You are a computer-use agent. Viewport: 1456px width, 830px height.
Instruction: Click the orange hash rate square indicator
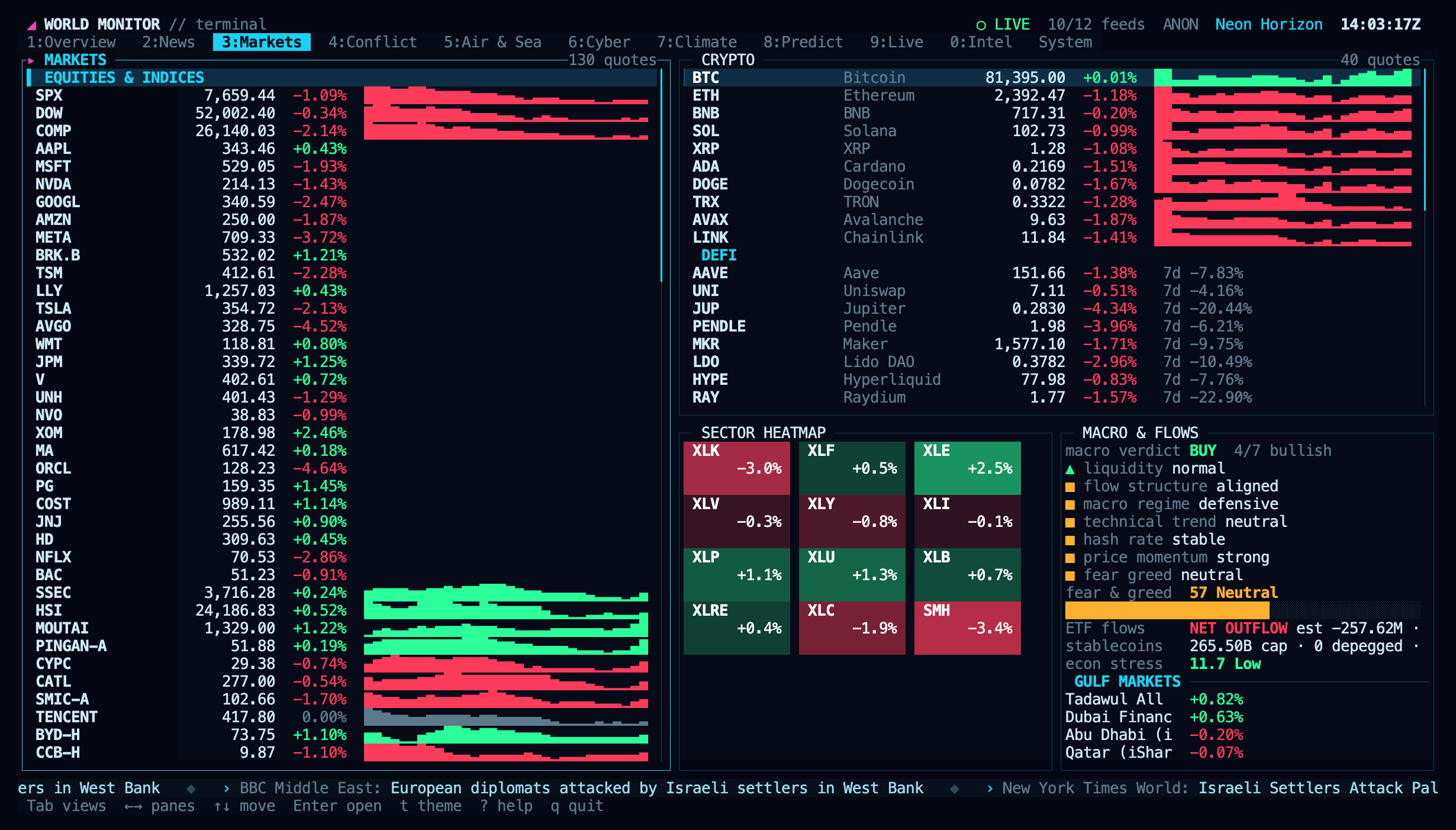click(x=1070, y=541)
